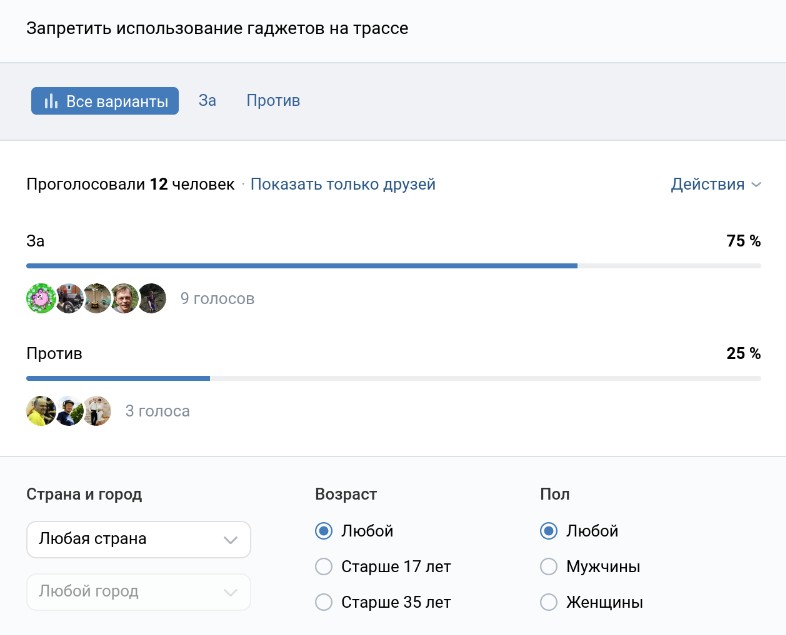Viewport: 786px width, 635px height.
Task: Open the 9 голосов voters list
Action: [217, 298]
